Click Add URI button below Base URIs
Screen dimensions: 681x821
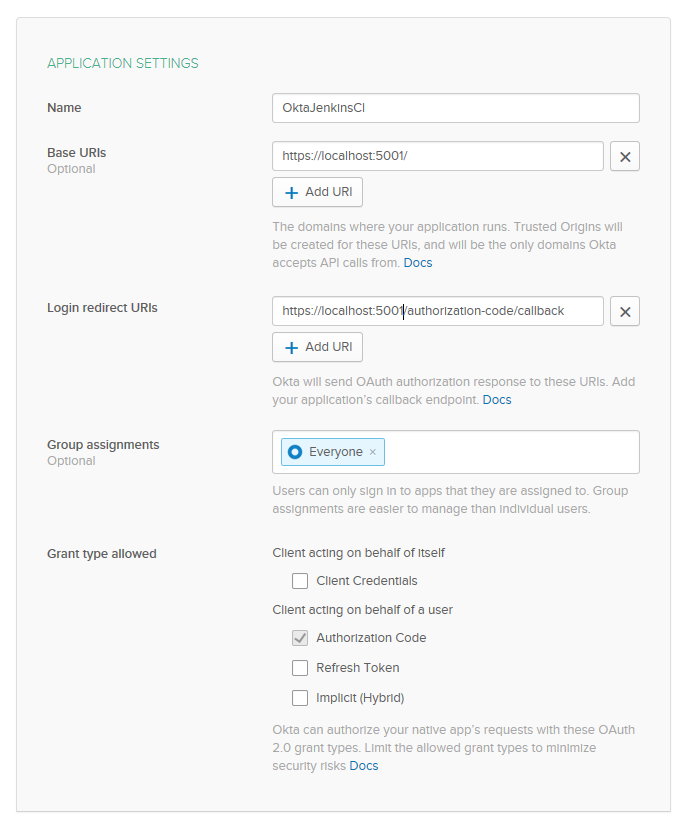coord(318,192)
